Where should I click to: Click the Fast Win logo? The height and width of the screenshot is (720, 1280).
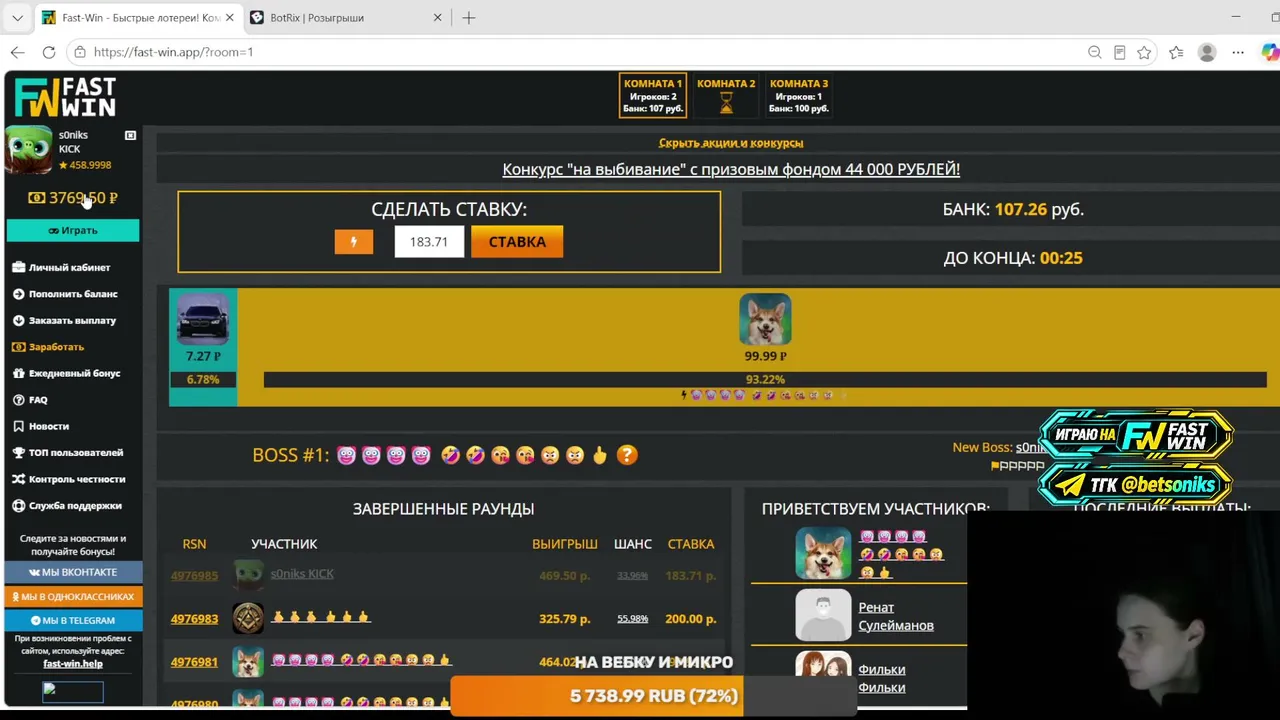click(x=65, y=98)
